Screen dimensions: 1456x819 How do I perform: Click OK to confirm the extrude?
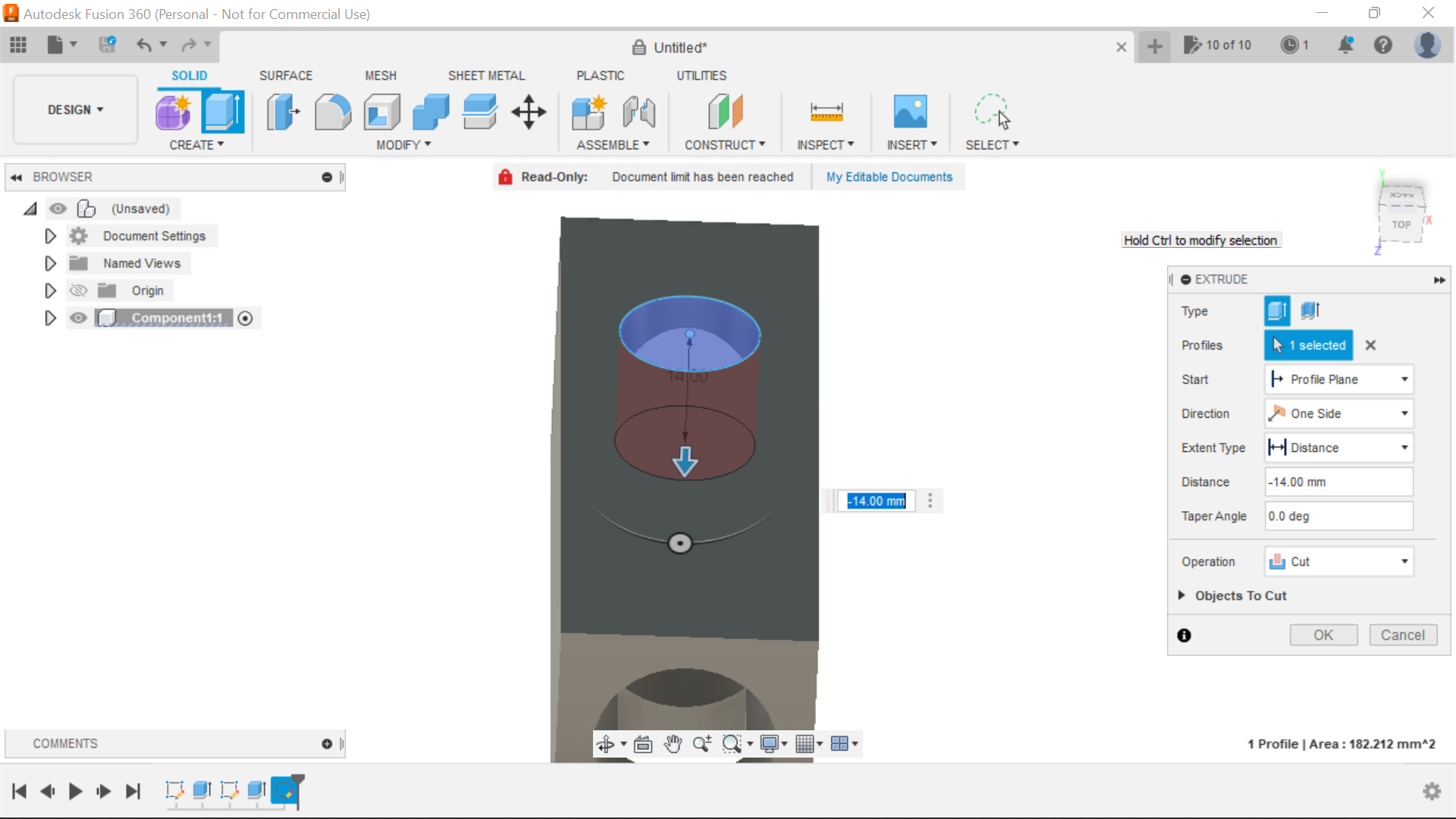1323,635
